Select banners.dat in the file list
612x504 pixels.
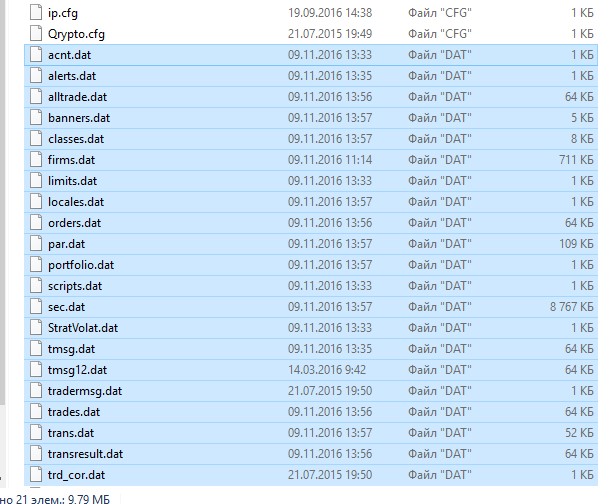77,118
